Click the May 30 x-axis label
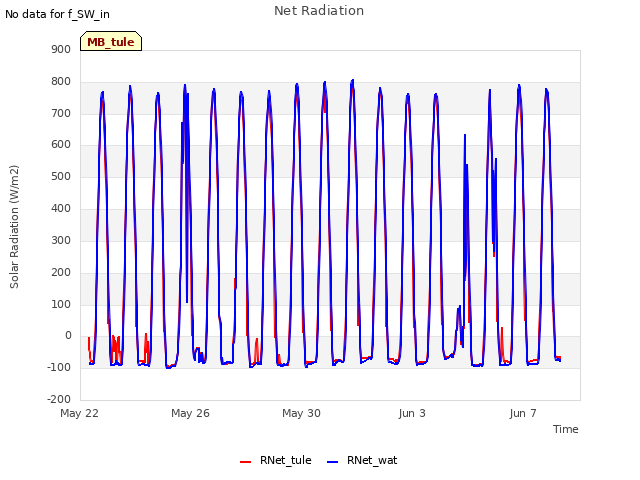Screen dimensions: 640x480 point(301,413)
